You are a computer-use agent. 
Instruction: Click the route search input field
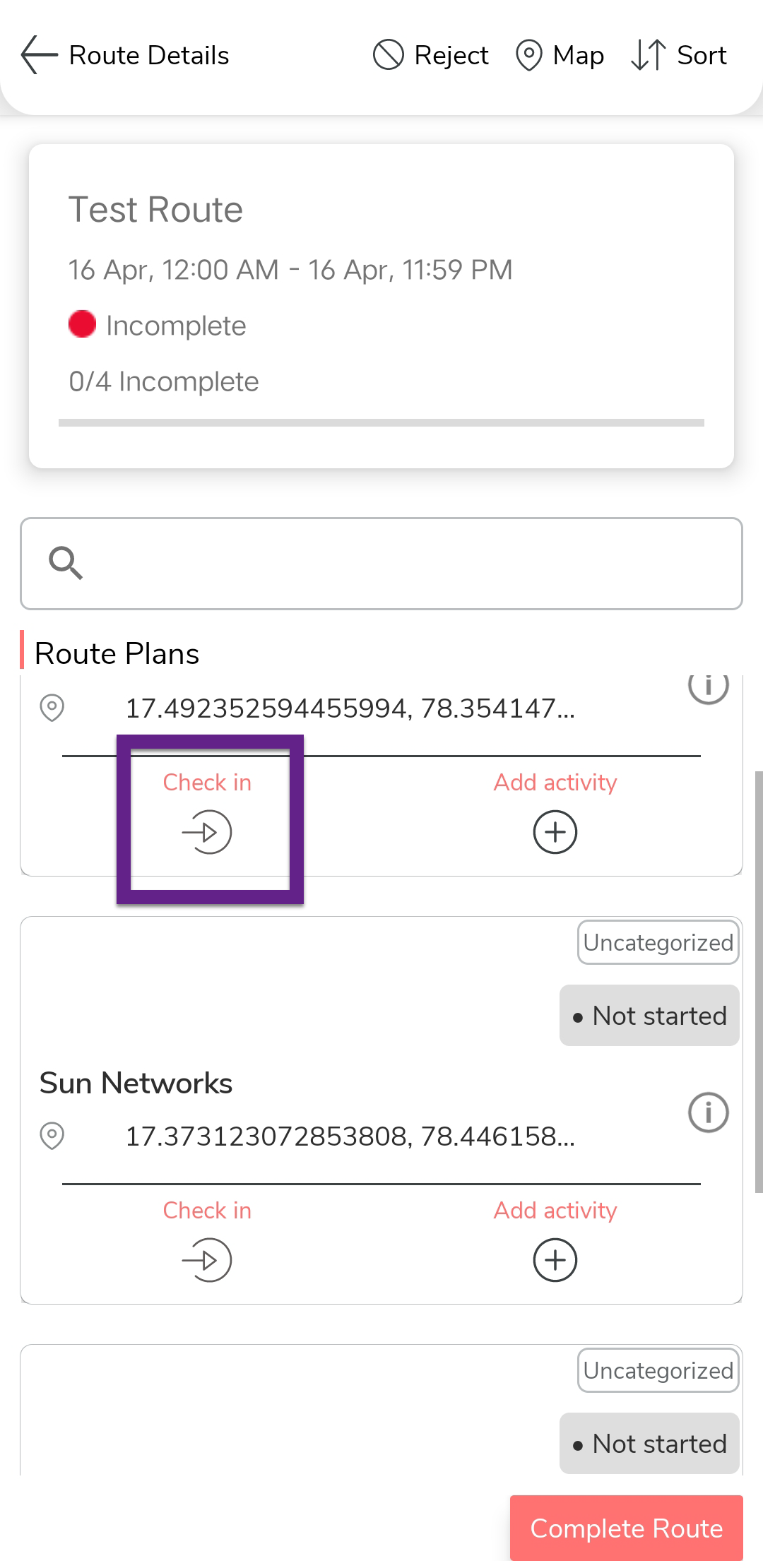[x=410, y=564]
